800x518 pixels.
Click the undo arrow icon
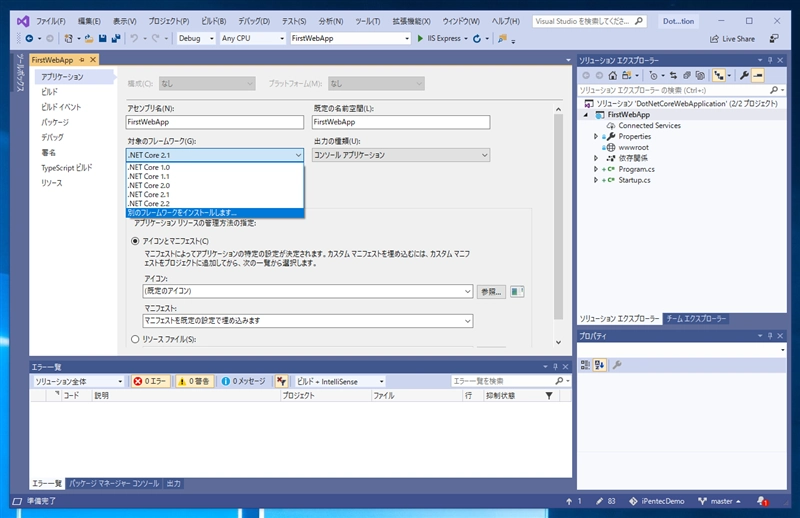click(134, 38)
